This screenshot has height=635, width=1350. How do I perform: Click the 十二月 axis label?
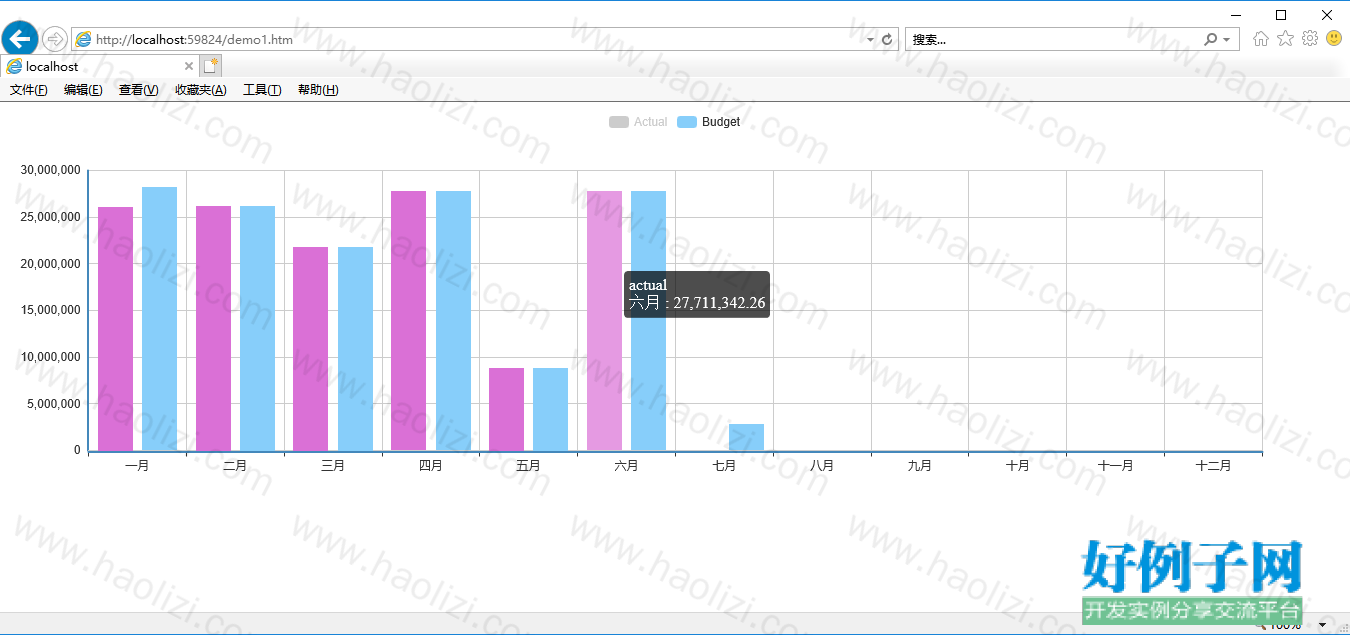point(1213,466)
